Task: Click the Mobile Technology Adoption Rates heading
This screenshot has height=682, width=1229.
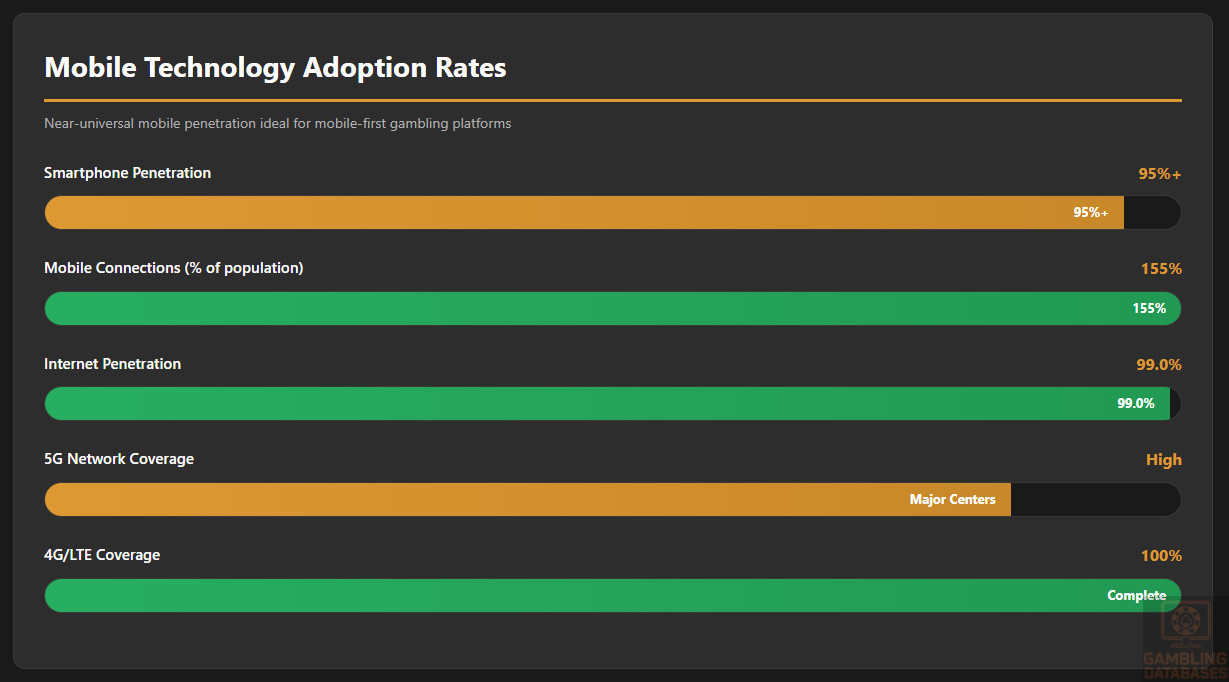Action: pos(275,68)
